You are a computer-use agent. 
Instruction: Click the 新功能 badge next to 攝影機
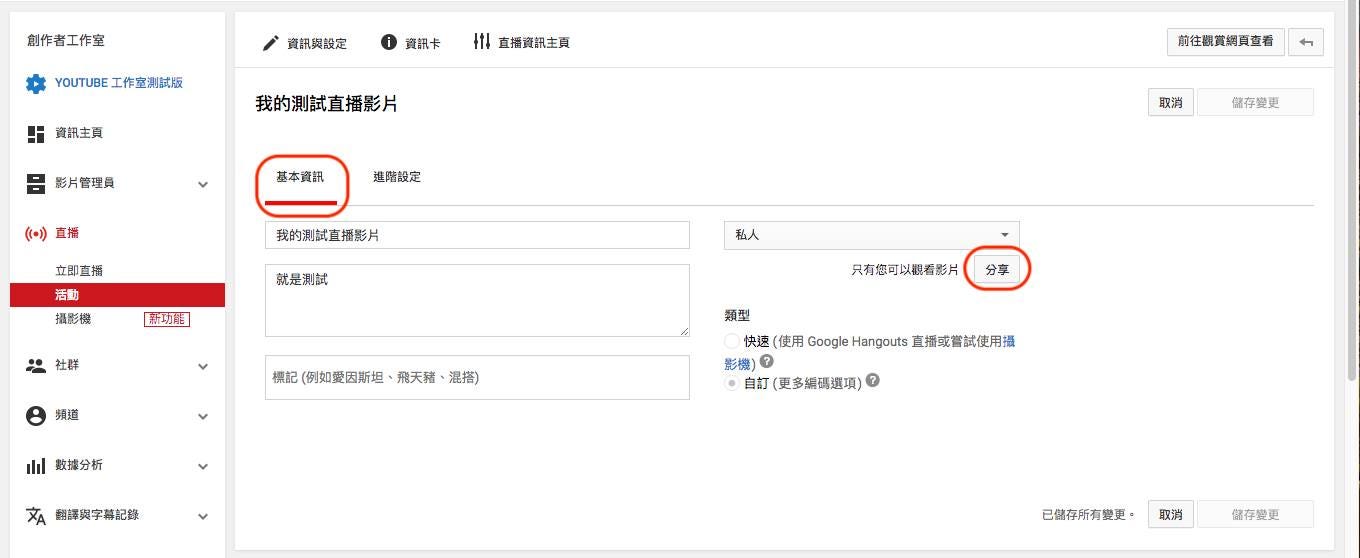pos(167,319)
